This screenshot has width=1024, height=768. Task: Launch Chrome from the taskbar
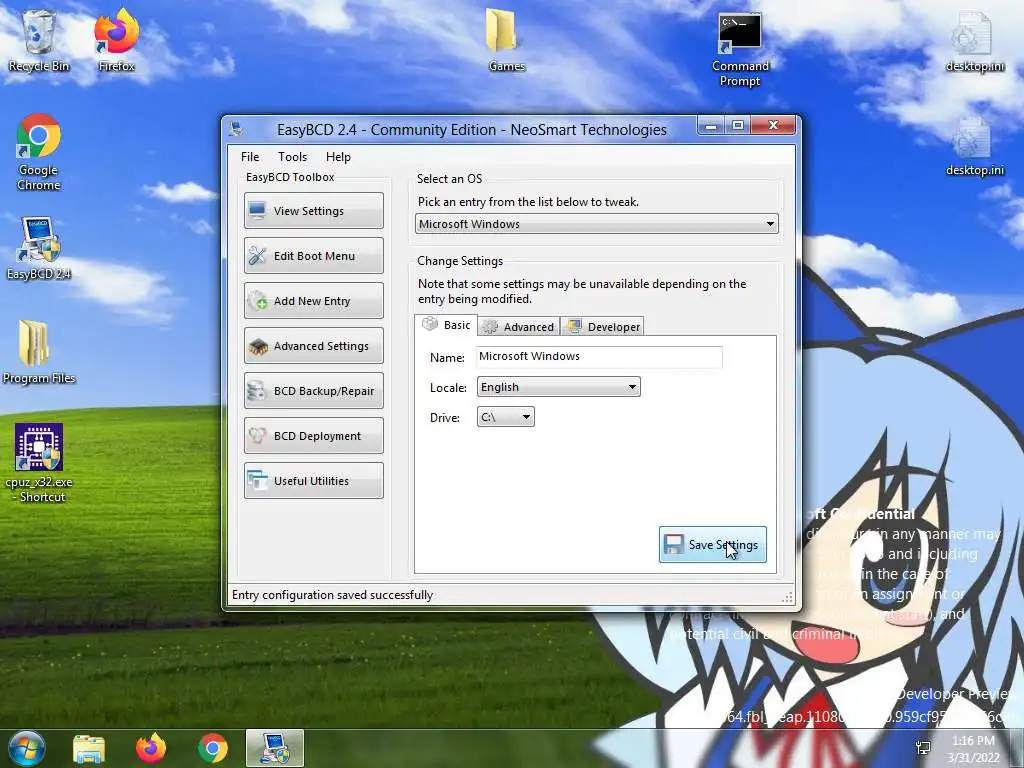point(213,748)
